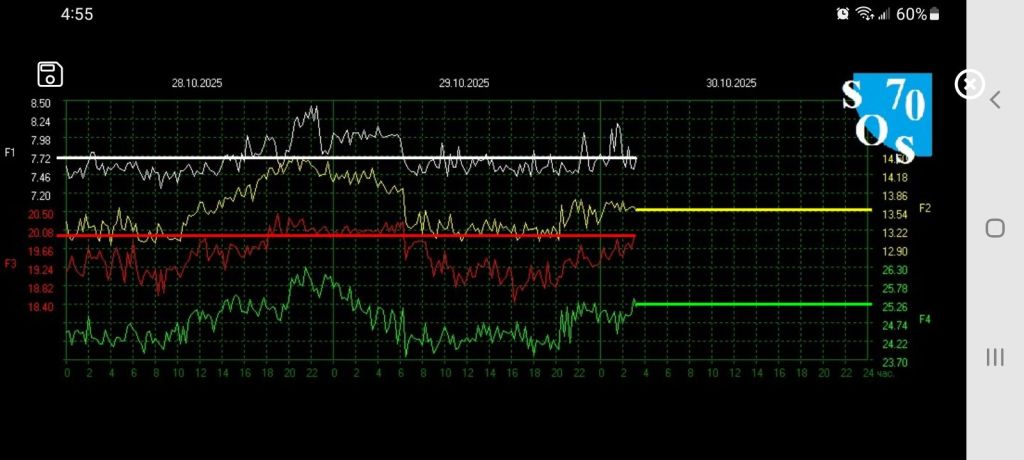Open the recent apps button
Image resolution: width=1024 pixels, height=460 pixels.
pyautogui.click(x=995, y=357)
